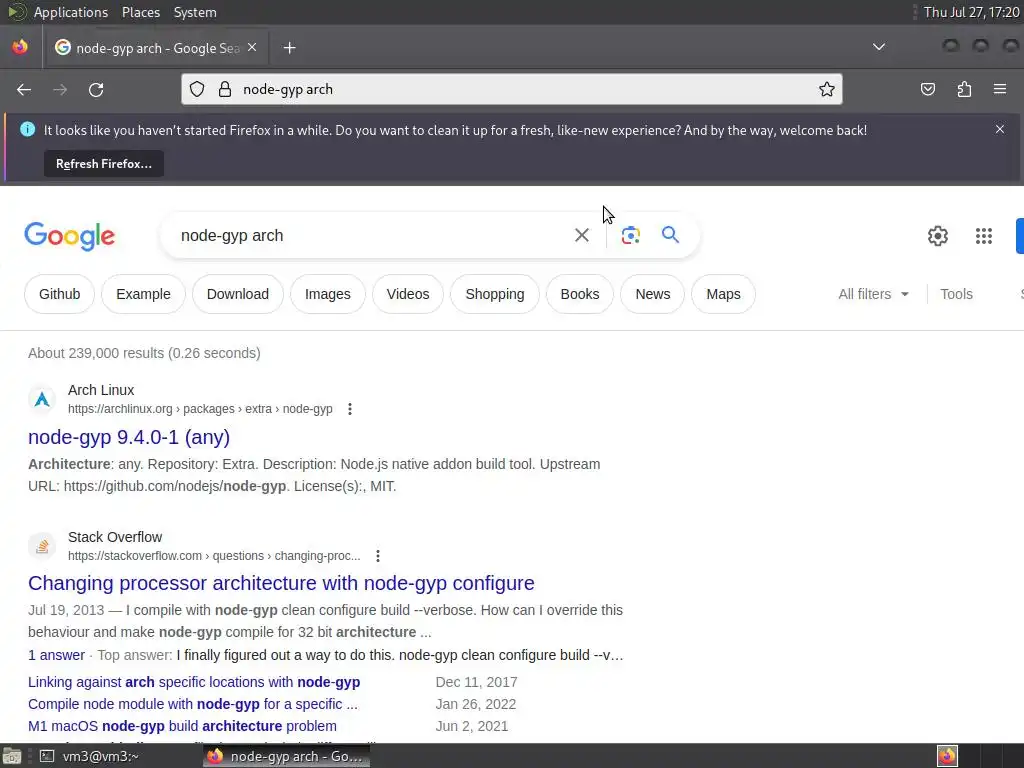
Task: Click Firefox icon in bottom-right tray
Action: pyautogui.click(x=947, y=756)
